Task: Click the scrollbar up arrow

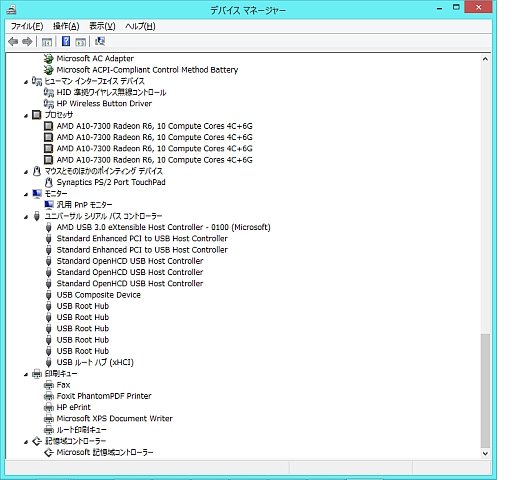Action: tap(485, 59)
